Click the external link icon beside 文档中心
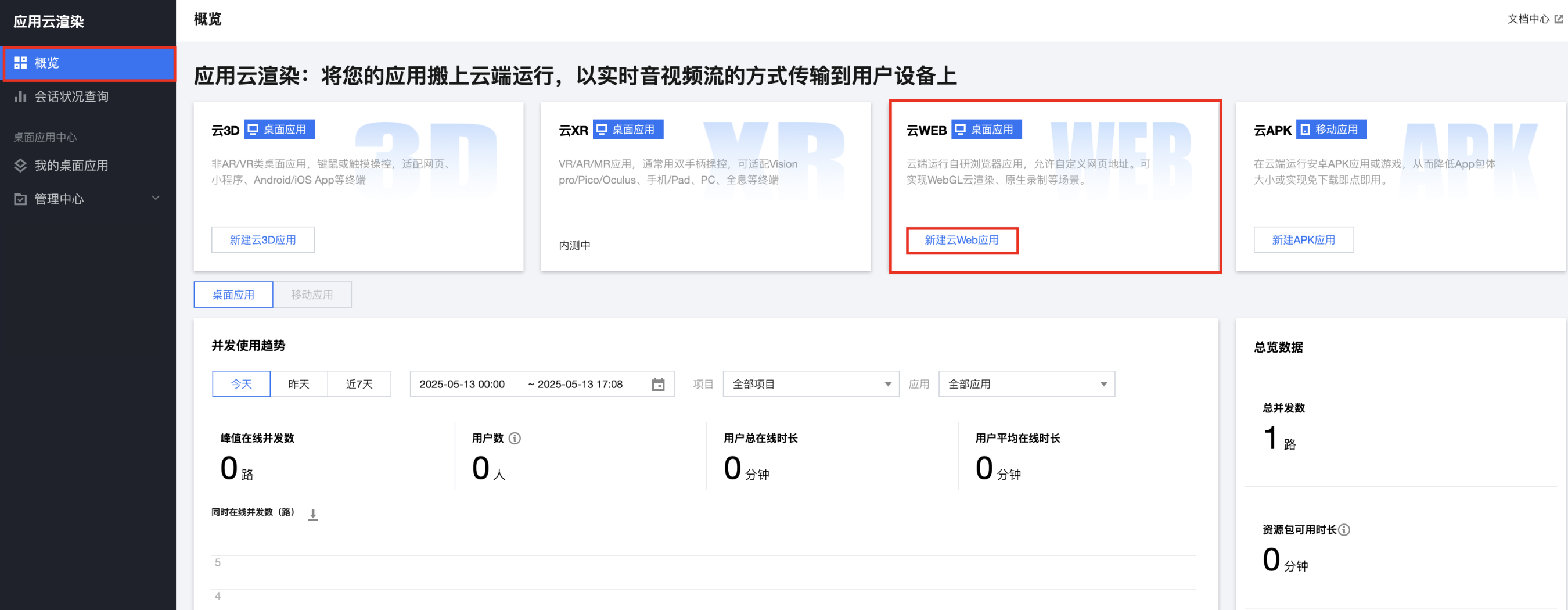The image size is (1568, 610). (x=1558, y=19)
